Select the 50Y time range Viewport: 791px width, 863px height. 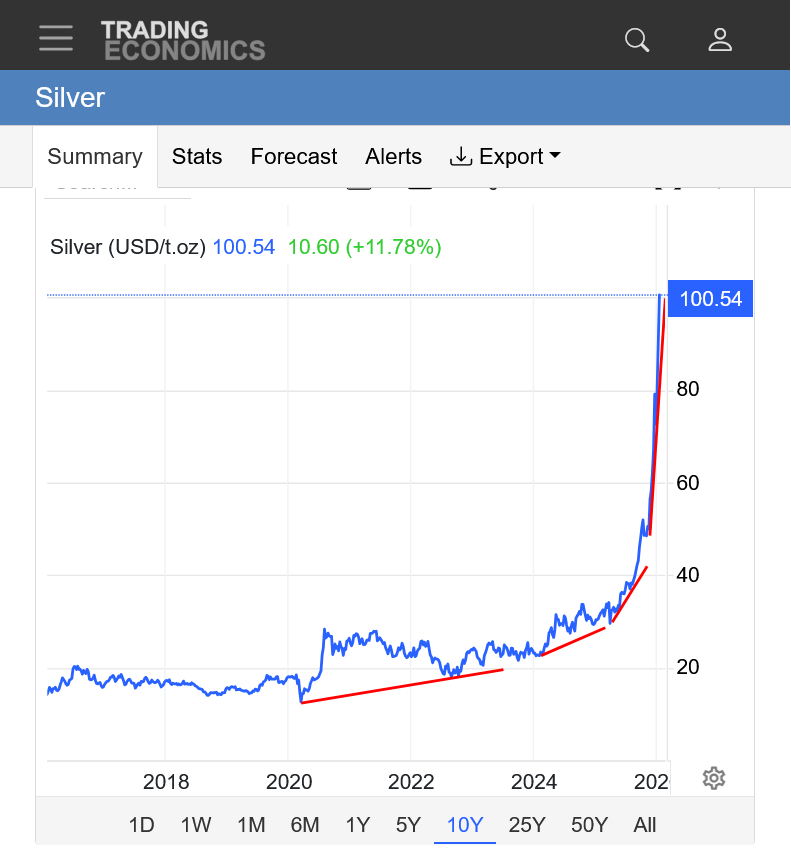pos(589,825)
